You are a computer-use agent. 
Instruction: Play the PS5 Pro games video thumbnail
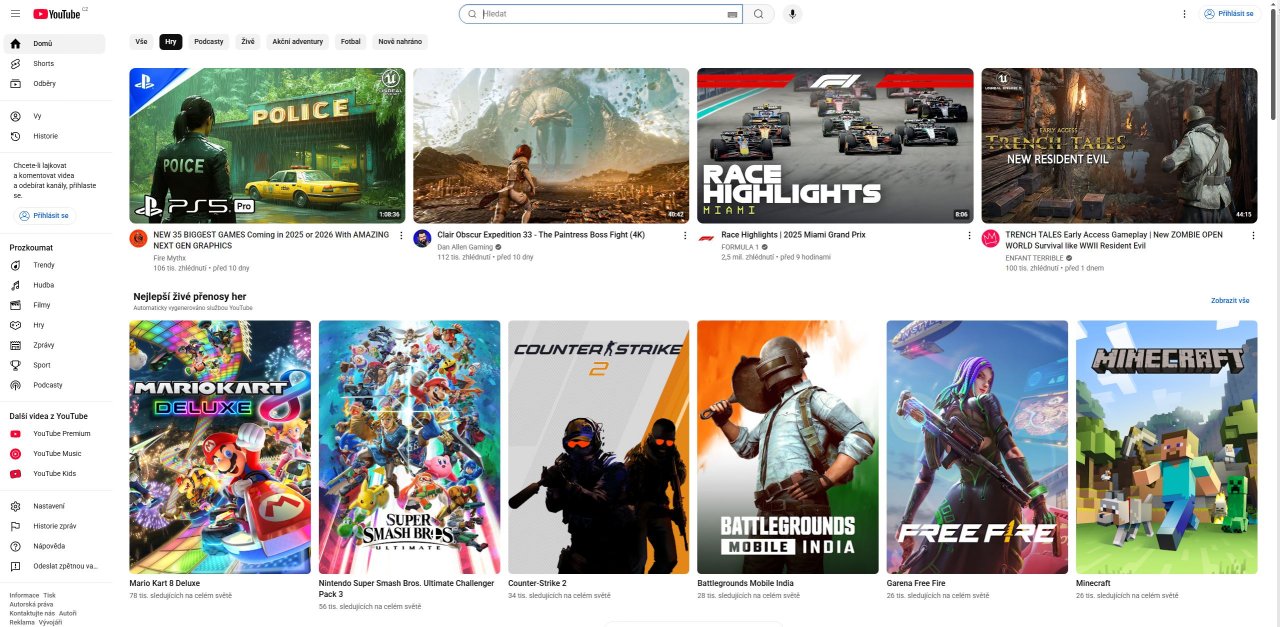tap(267, 145)
